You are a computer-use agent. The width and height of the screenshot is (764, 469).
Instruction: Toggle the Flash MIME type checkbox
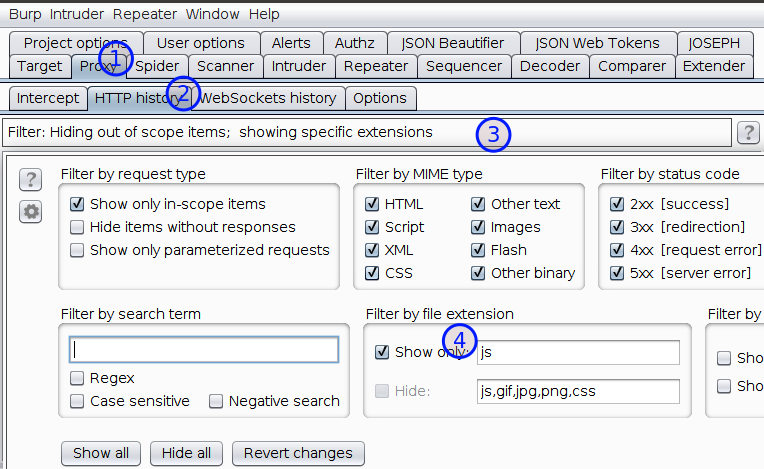478,250
